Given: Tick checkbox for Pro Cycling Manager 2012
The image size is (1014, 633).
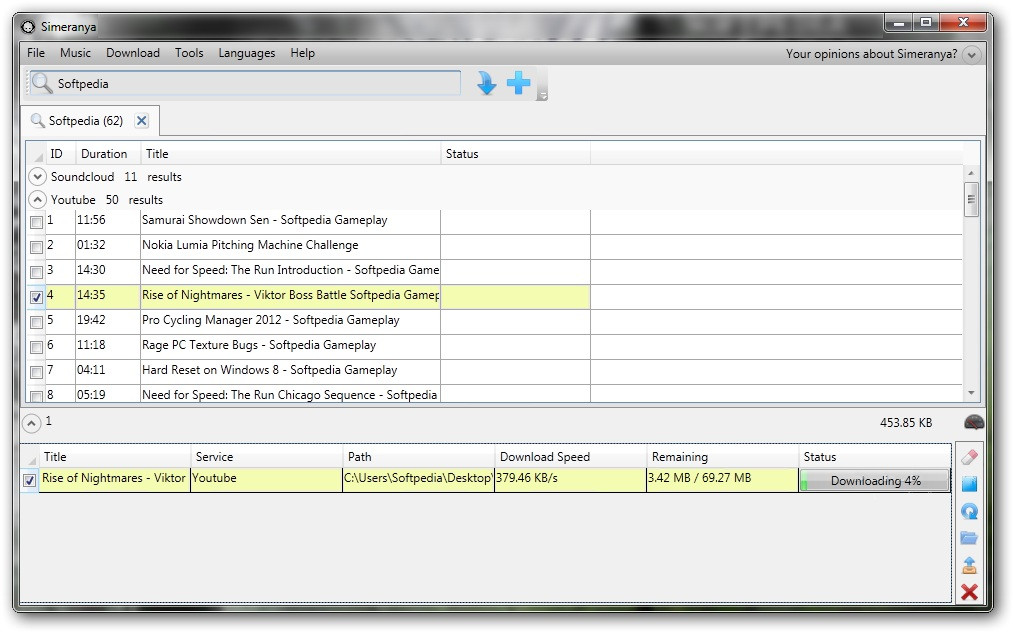Looking at the screenshot, I should click(37, 322).
